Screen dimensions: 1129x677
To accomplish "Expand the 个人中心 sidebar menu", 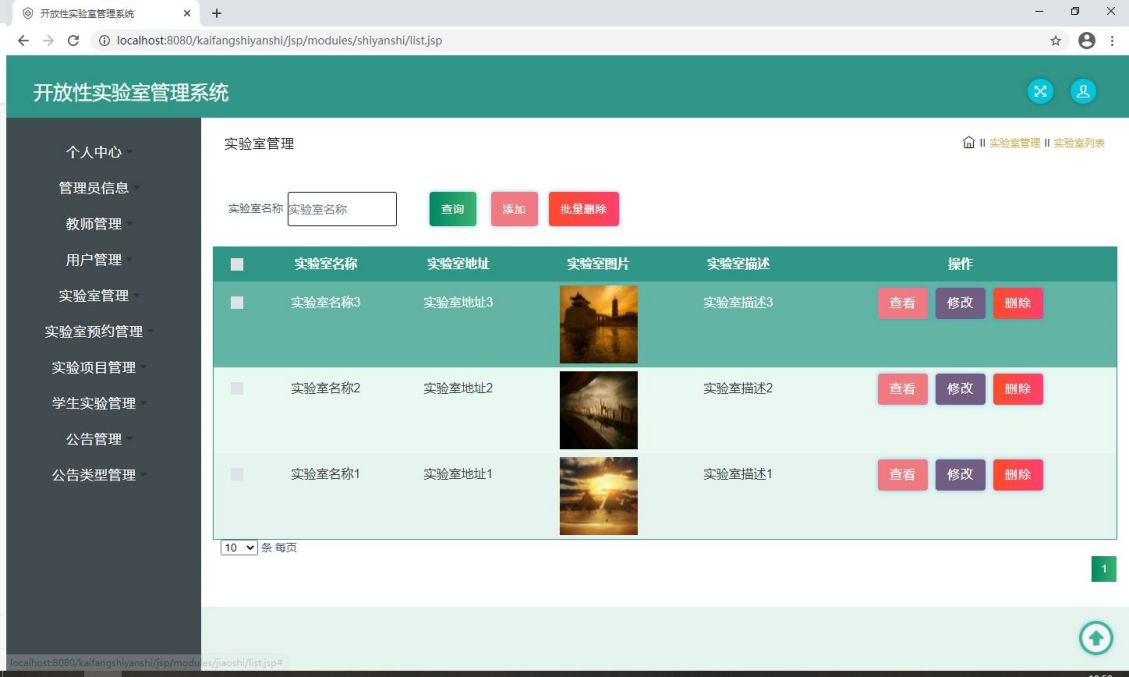I will click(x=94, y=152).
